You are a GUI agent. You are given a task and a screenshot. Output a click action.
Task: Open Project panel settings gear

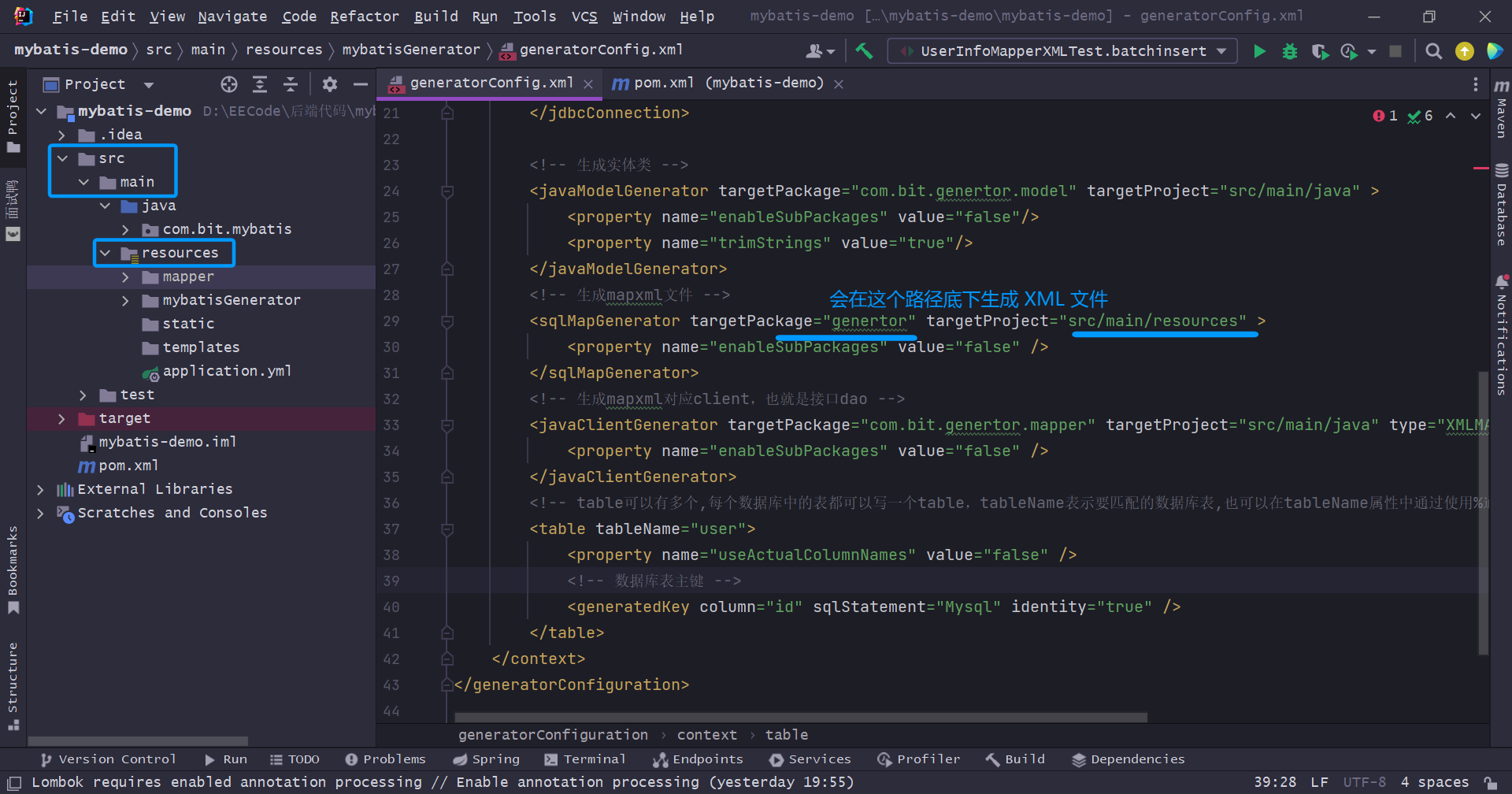point(330,84)
